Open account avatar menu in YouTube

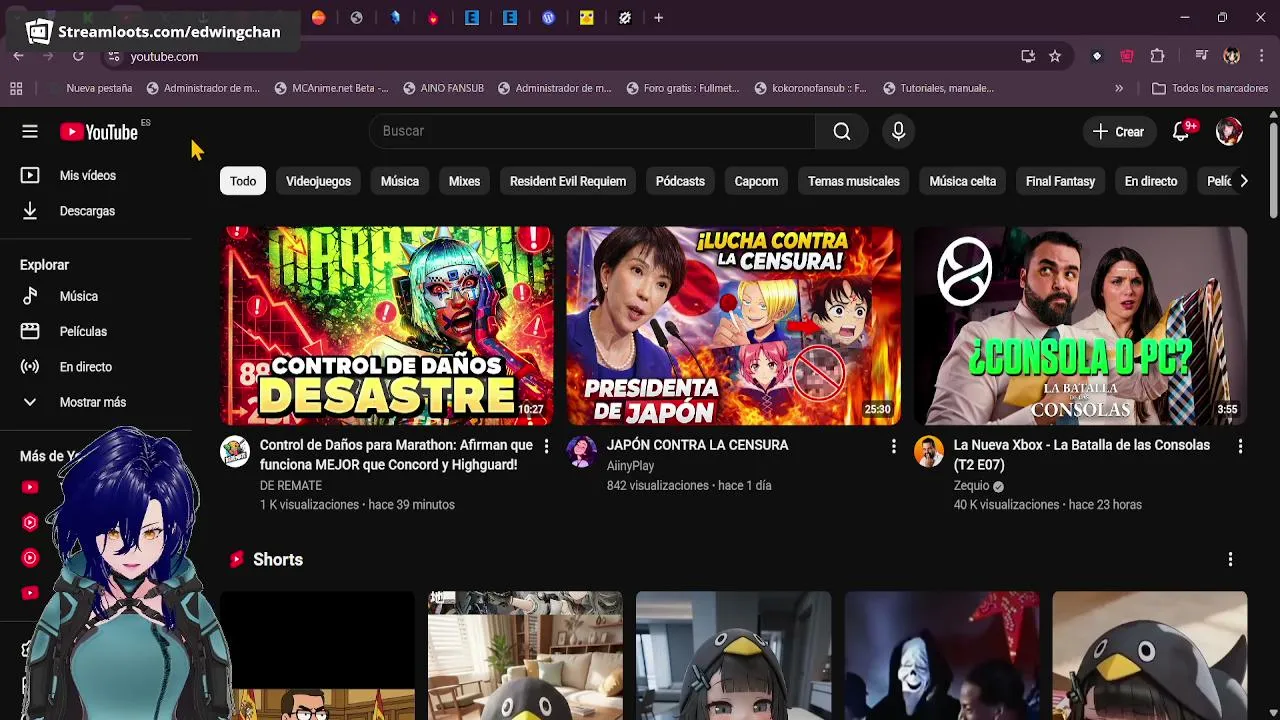(1229, 131)
